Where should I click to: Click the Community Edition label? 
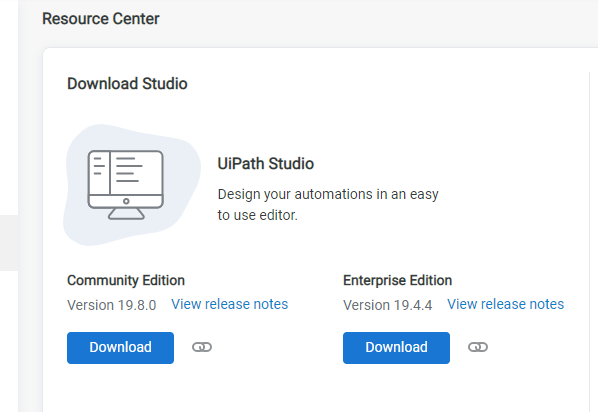[x=126, y=280]
